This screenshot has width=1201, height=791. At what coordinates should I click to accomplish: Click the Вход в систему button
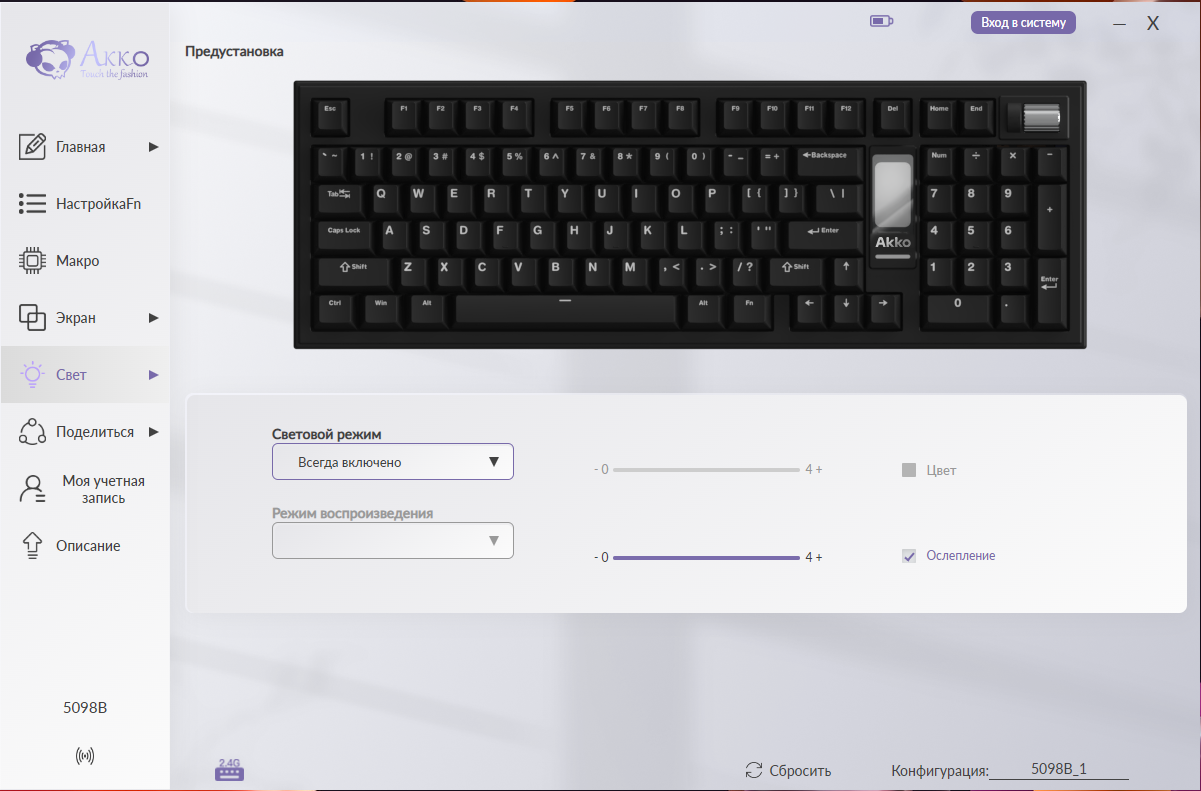1023,23
